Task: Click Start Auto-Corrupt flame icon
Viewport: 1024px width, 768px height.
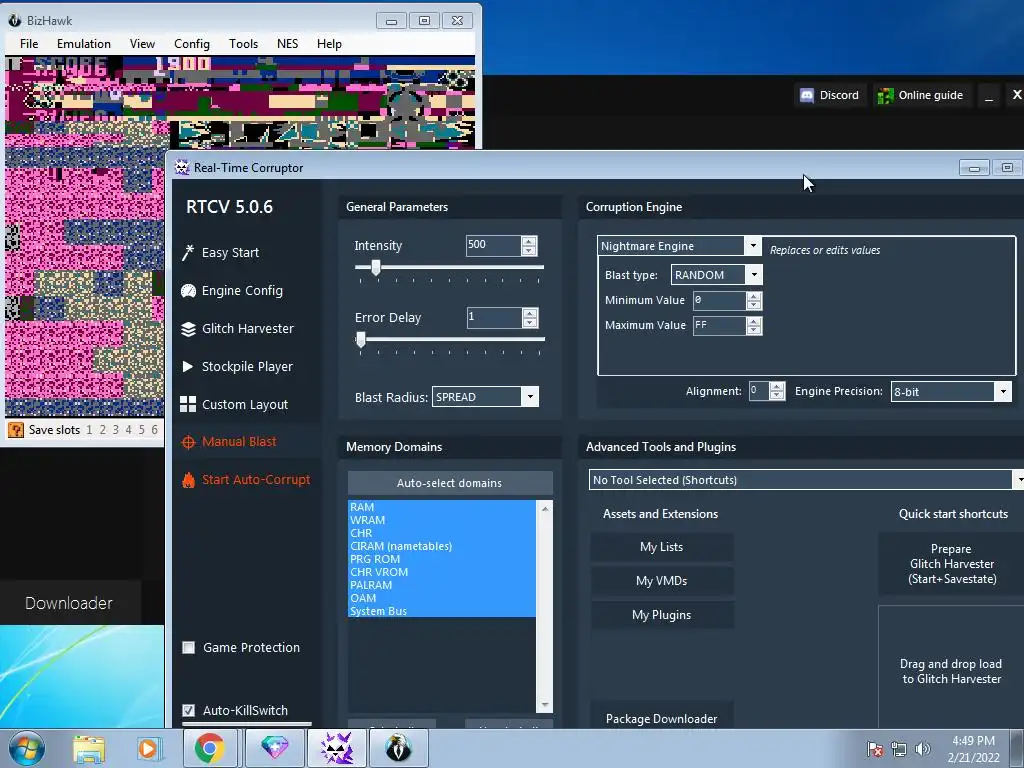Action: [x=188, y=480]
